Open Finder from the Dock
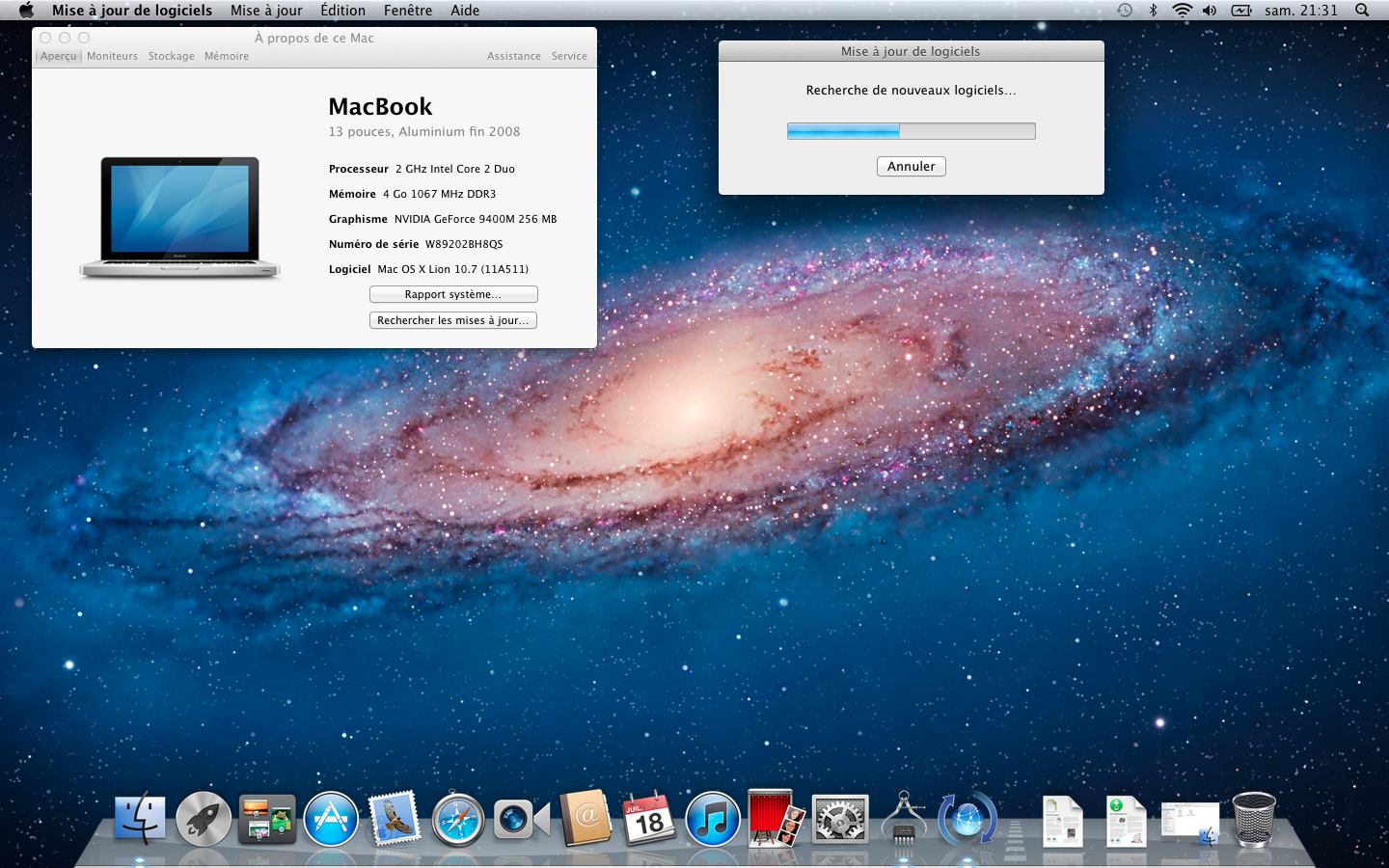The width and height of the screenshot is (1389, 868). tap(140, 820)
